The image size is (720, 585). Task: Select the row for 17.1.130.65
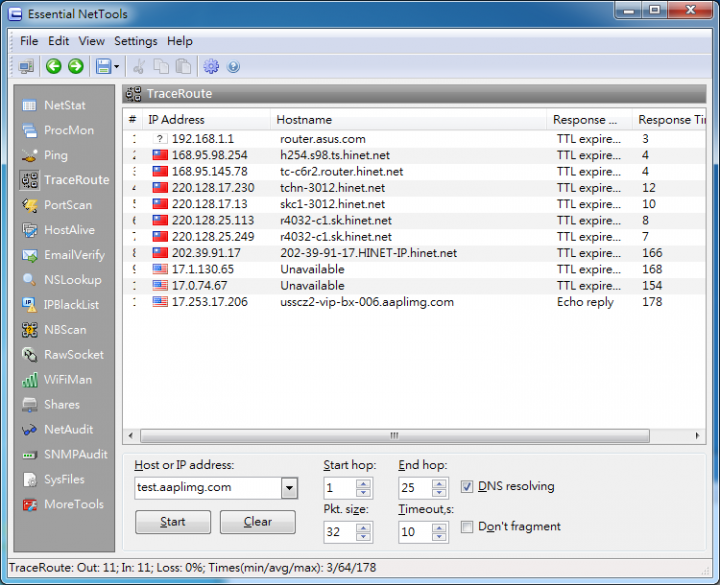pos(414,270)
